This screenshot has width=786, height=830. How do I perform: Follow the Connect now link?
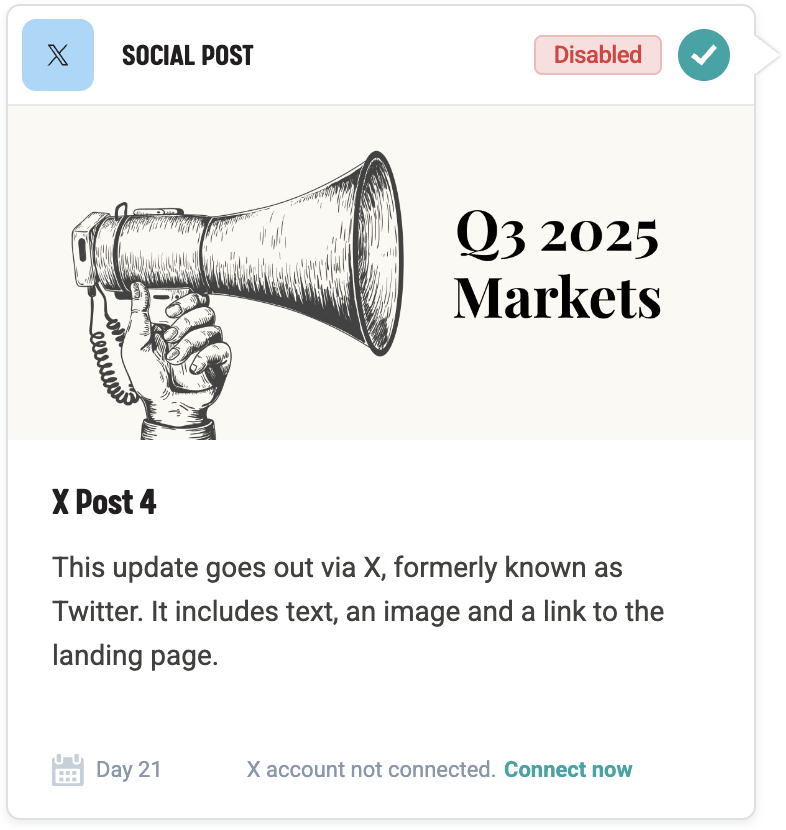568,770
